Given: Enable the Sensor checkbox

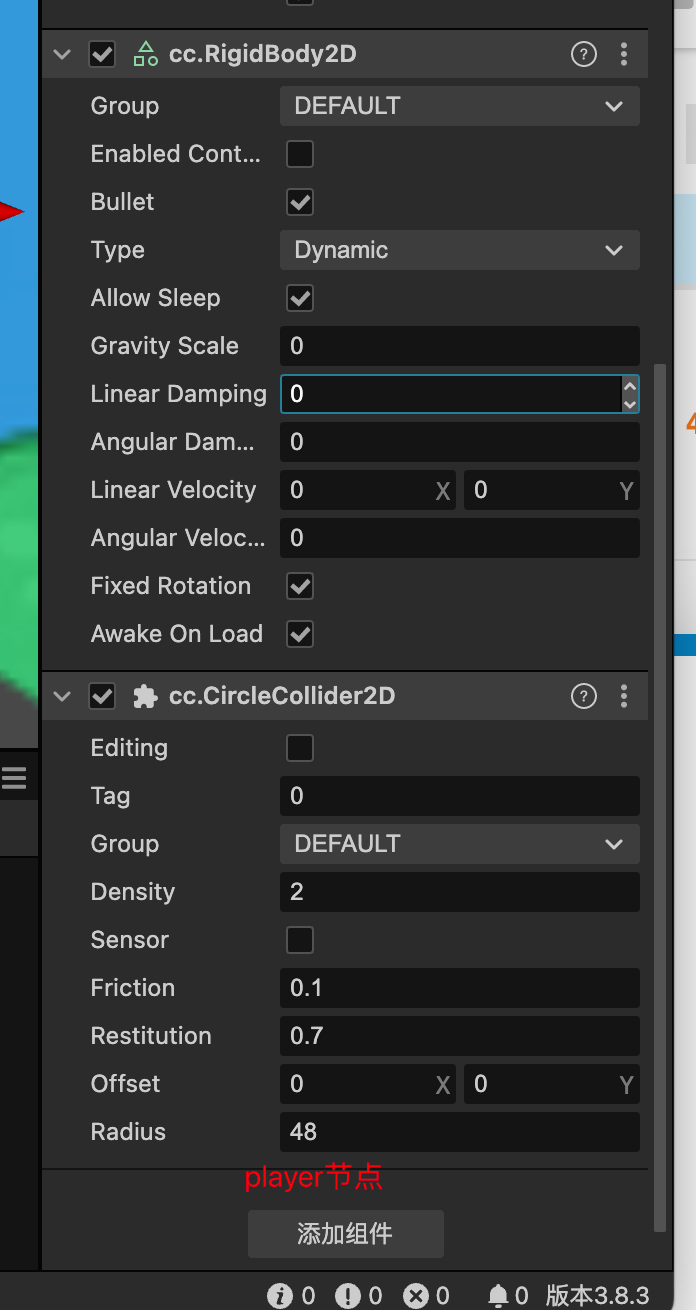Looking at the screenshot, I should point(300,940).
